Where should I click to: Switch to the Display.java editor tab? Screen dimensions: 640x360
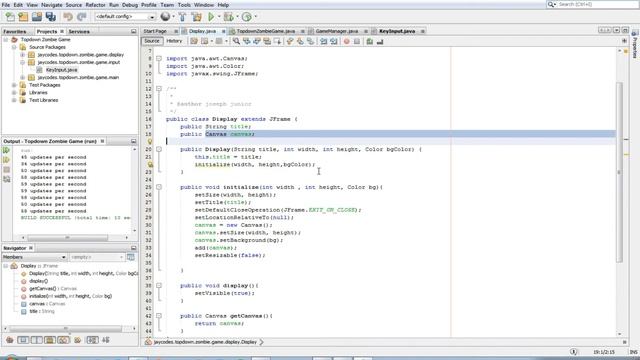coord(202,31)
